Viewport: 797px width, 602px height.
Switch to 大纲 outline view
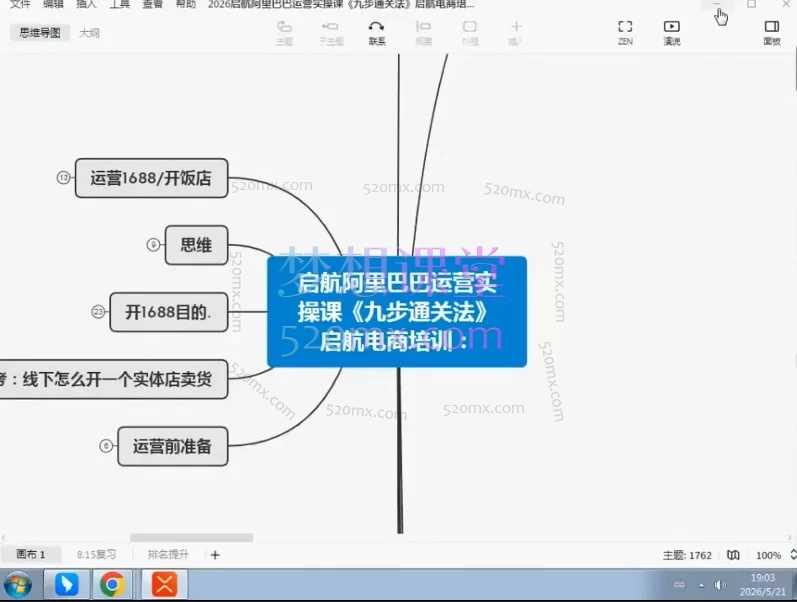click(89, 33)
